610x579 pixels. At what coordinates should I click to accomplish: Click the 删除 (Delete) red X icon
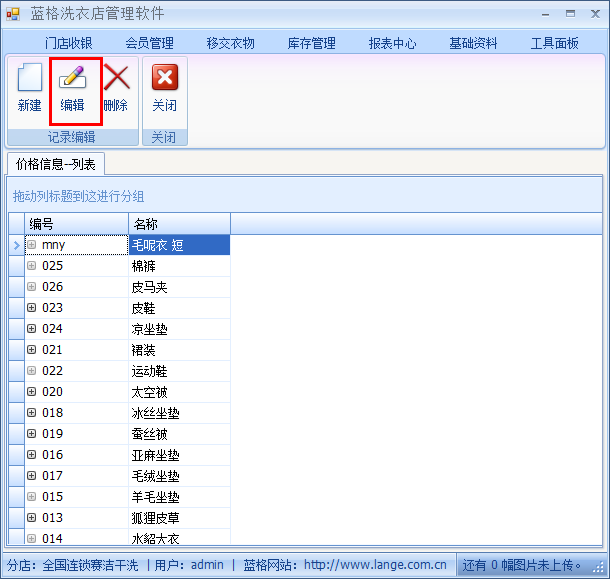pyautogui.click(x=116, y=77)
